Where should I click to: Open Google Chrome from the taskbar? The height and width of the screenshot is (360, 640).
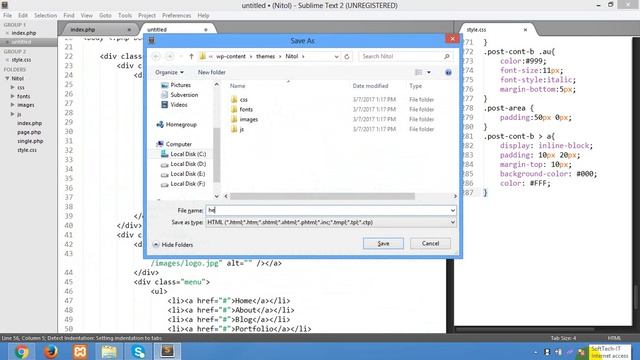[22, 351]
